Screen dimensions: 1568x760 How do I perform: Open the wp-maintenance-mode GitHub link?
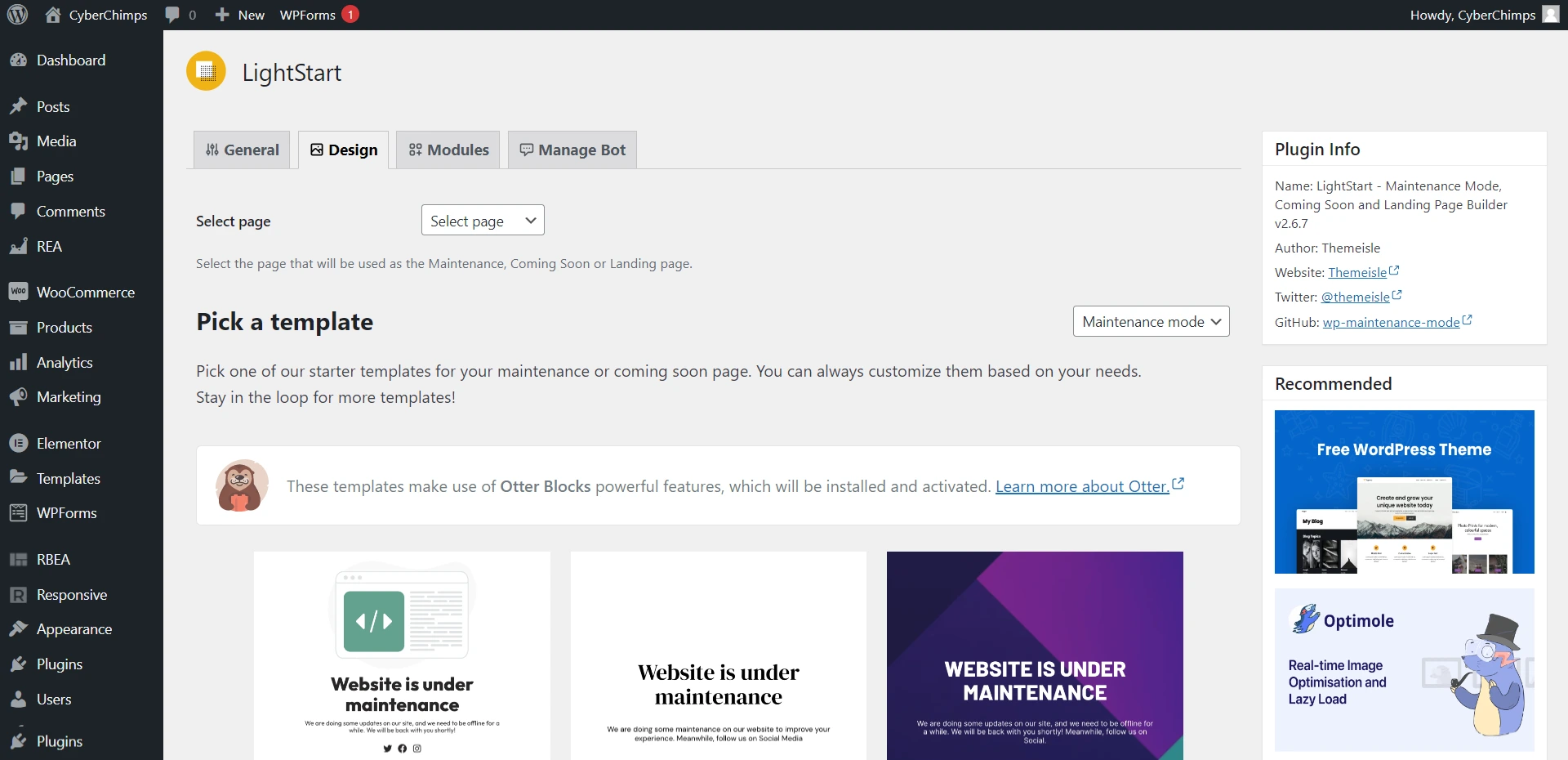click(x=1392, y=322)
